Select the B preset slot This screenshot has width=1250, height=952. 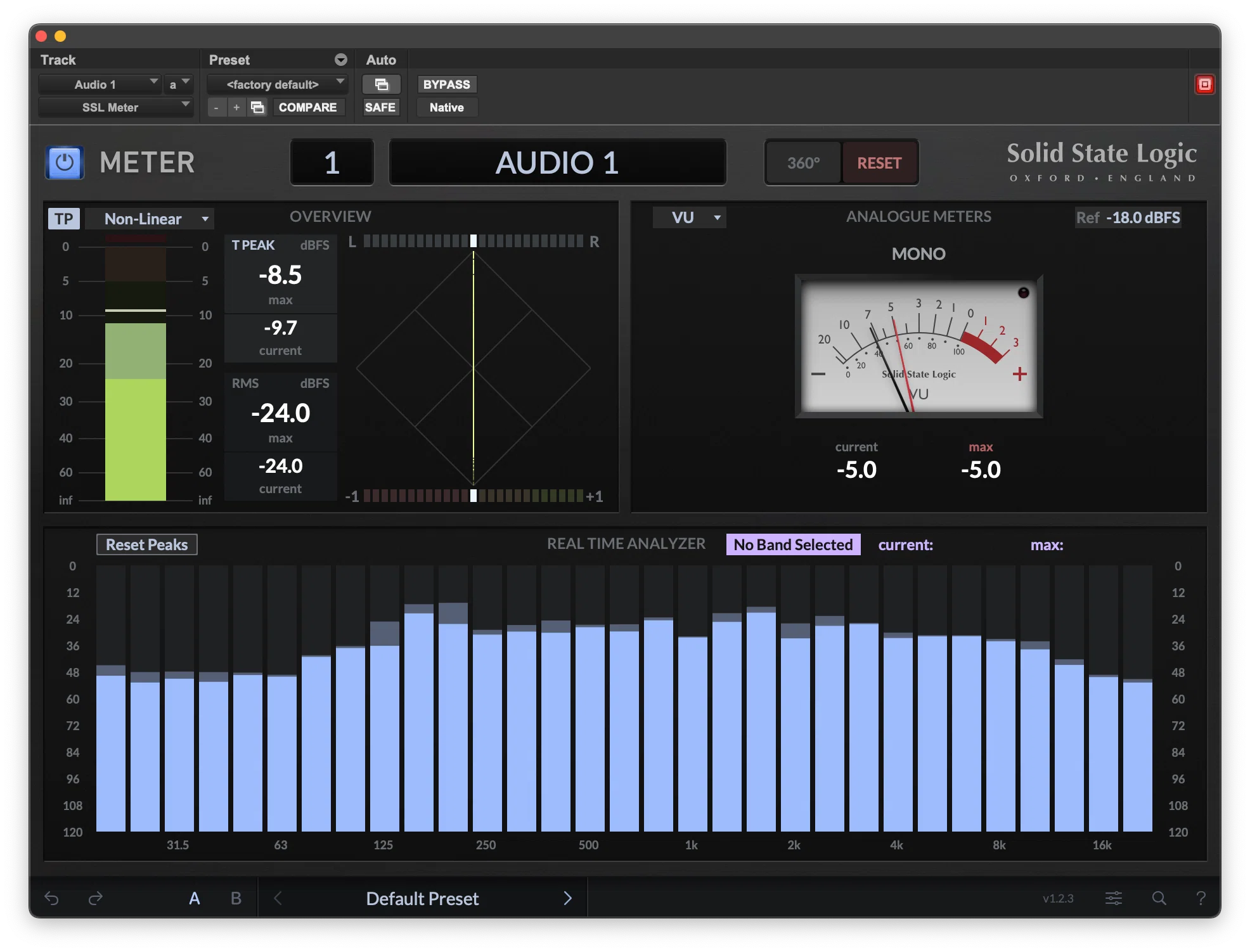pos(236,898)
